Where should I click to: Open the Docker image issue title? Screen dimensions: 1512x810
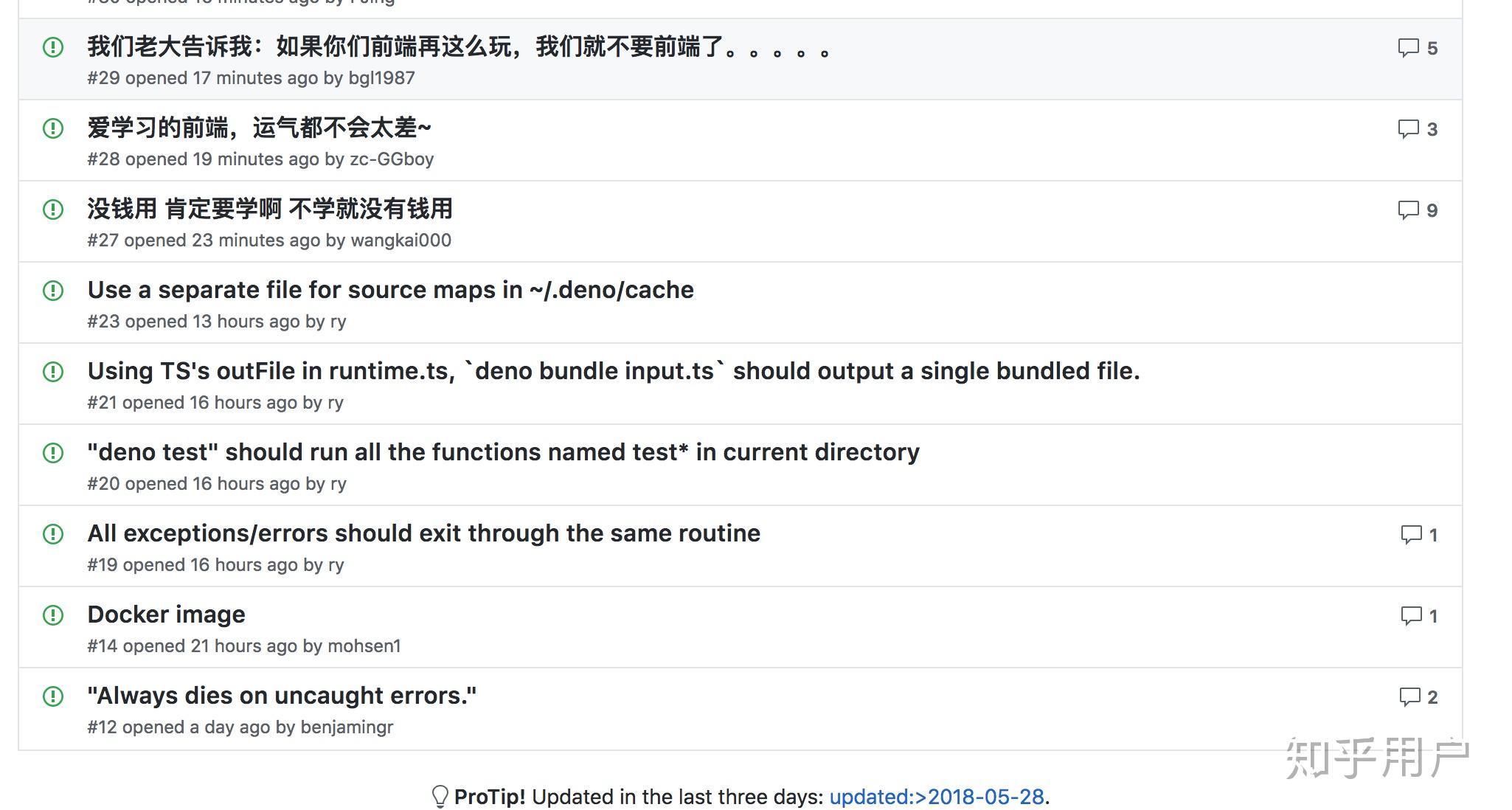(x=166, y=615)
